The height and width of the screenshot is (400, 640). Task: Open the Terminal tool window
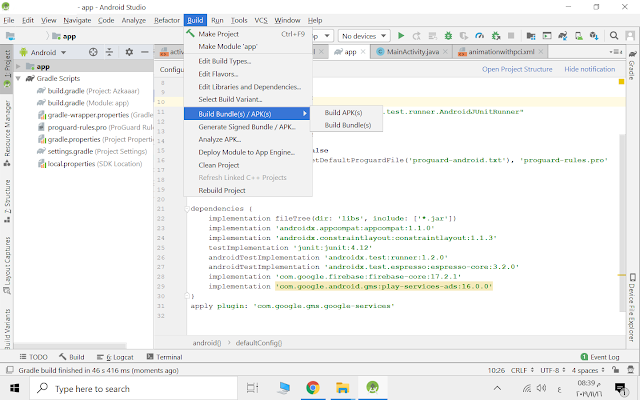pos(164,357)
